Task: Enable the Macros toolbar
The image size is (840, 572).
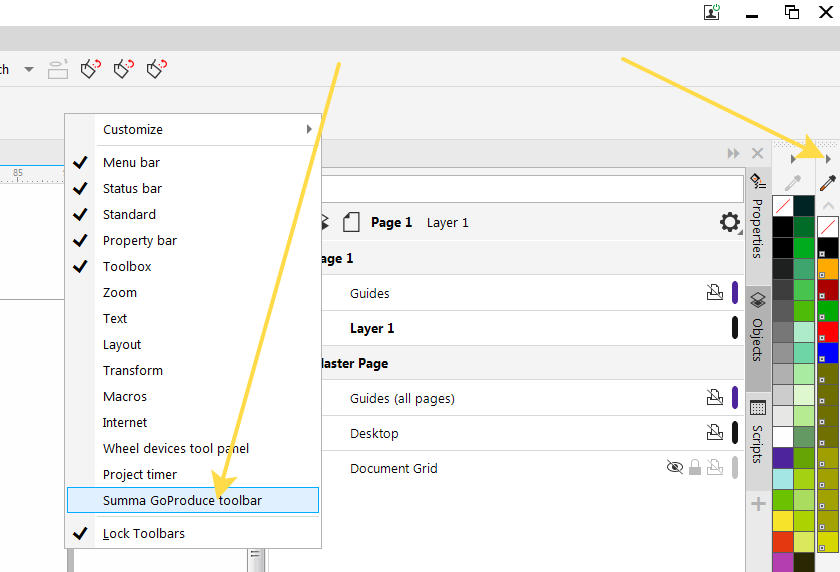Action: (x=193, y=396)
